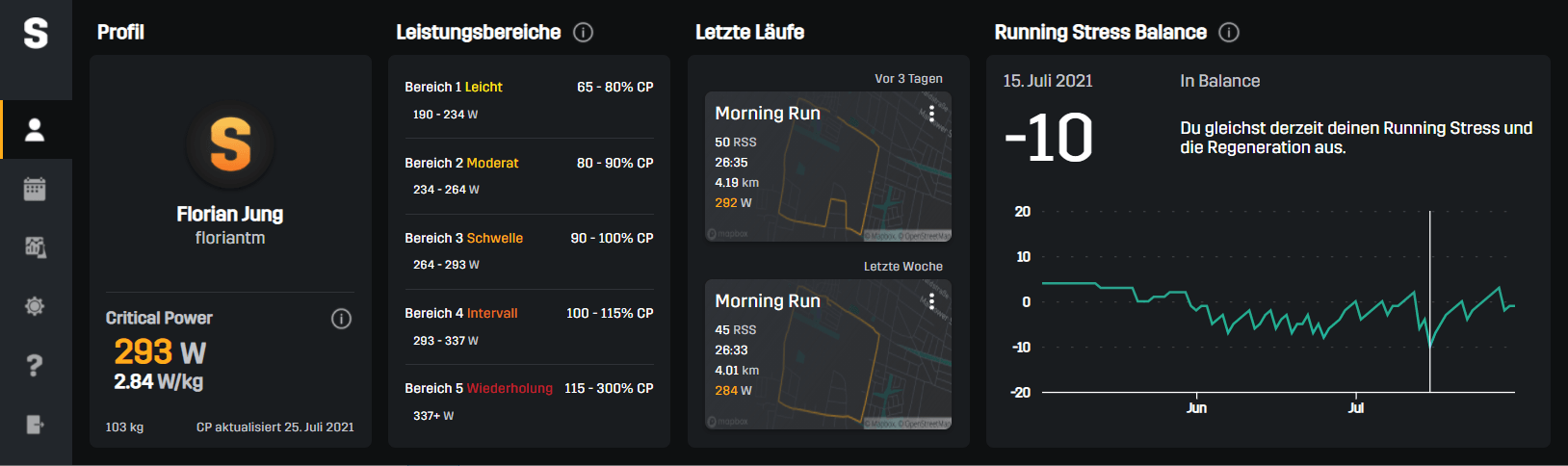Click the logout icon in the sidebar
This screenshot has width=1568, height=466.
tap(35, 424)
